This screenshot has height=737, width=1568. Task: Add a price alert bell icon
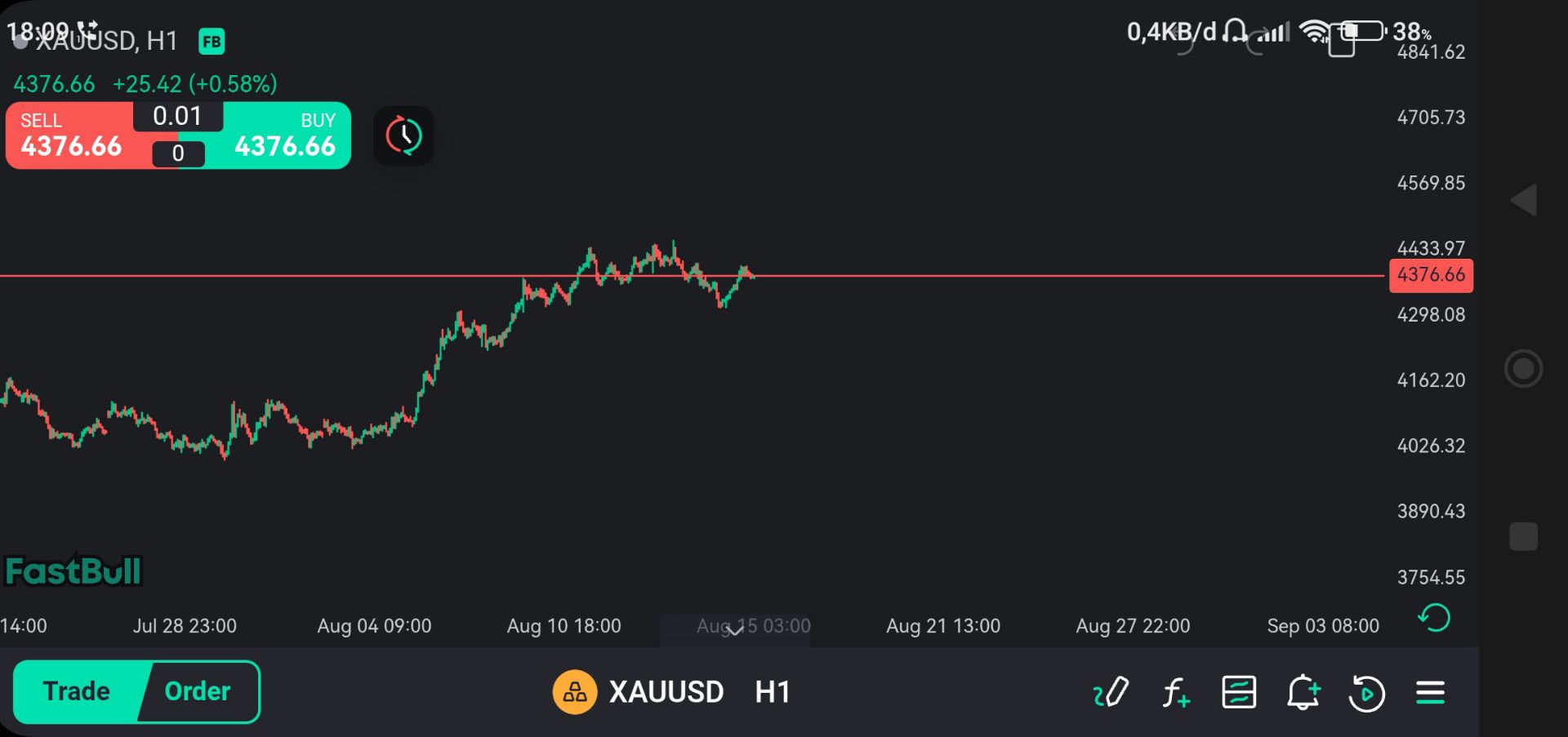pos(1303,692)
